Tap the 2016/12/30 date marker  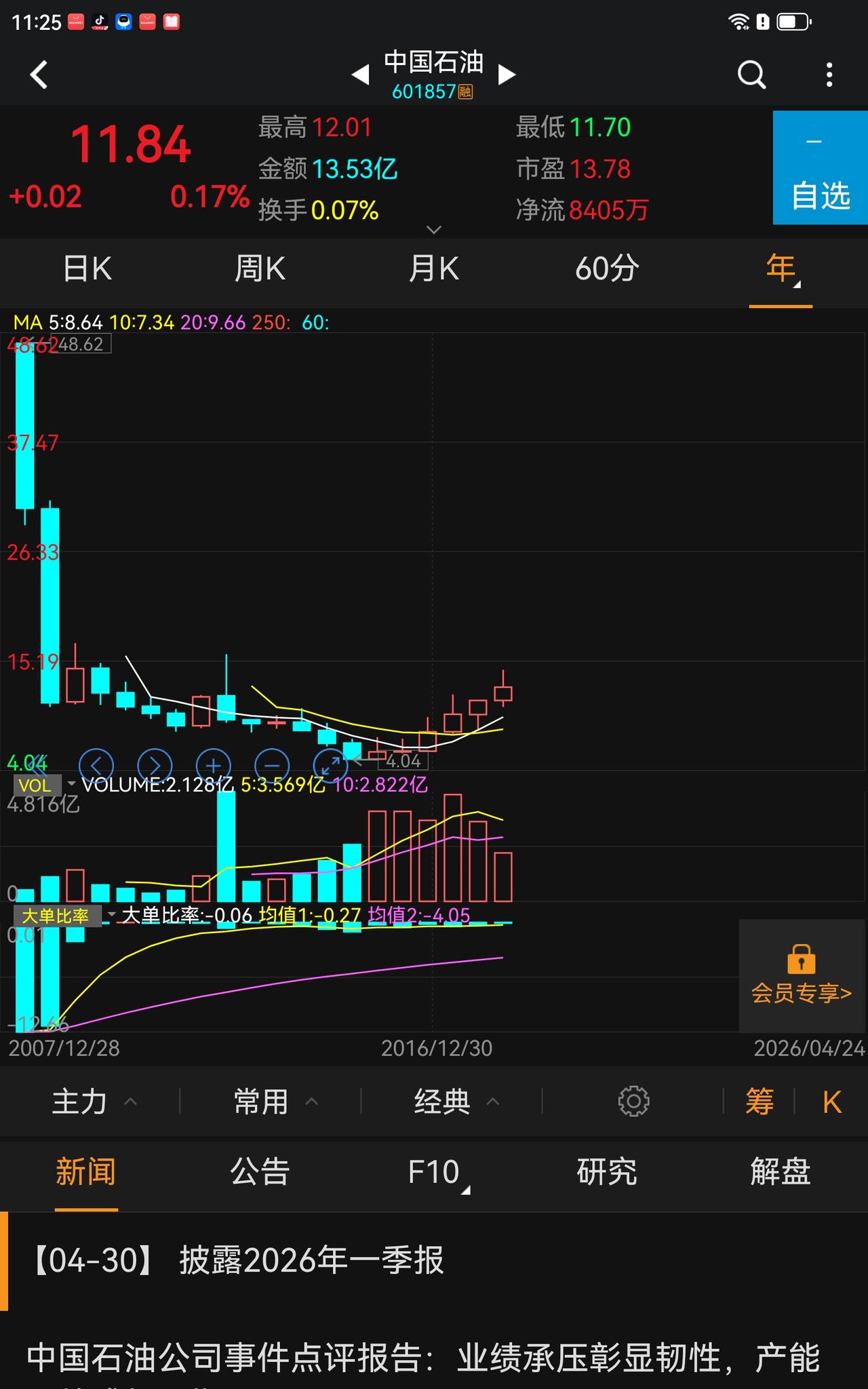tap(437, 1049)
